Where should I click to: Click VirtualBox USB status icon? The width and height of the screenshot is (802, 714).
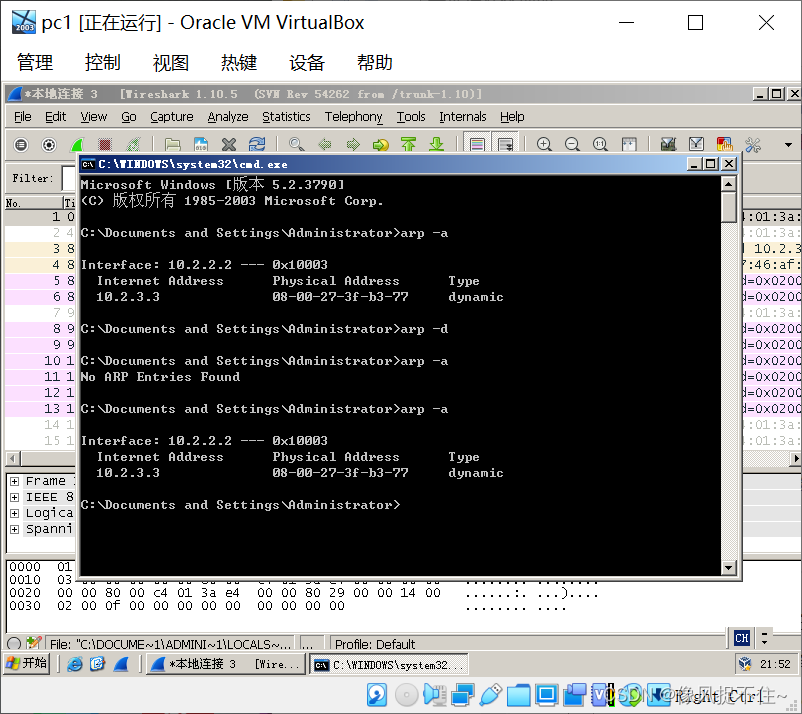(491, 695)
